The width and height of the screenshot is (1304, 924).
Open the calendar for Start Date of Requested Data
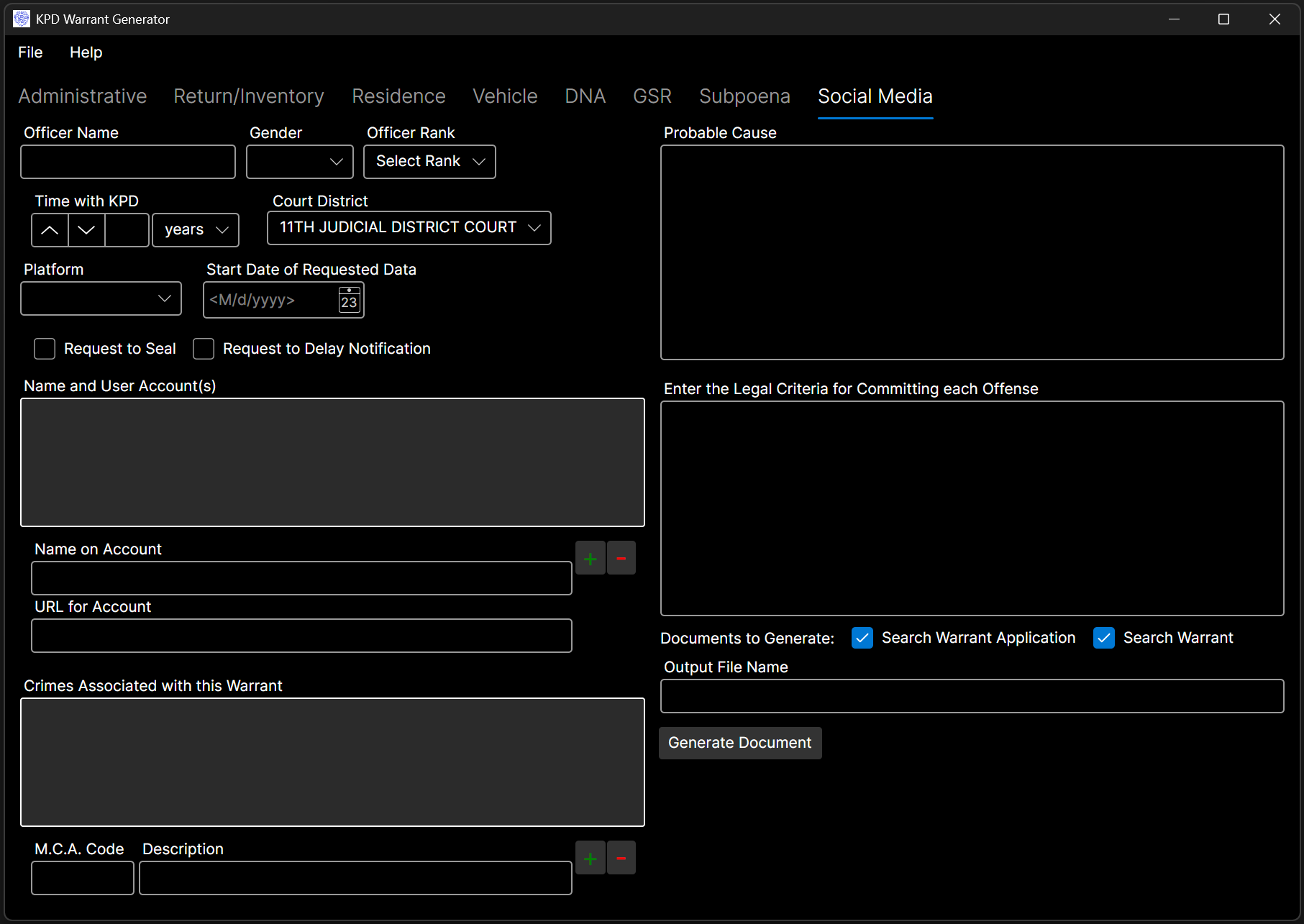point(349,300)
